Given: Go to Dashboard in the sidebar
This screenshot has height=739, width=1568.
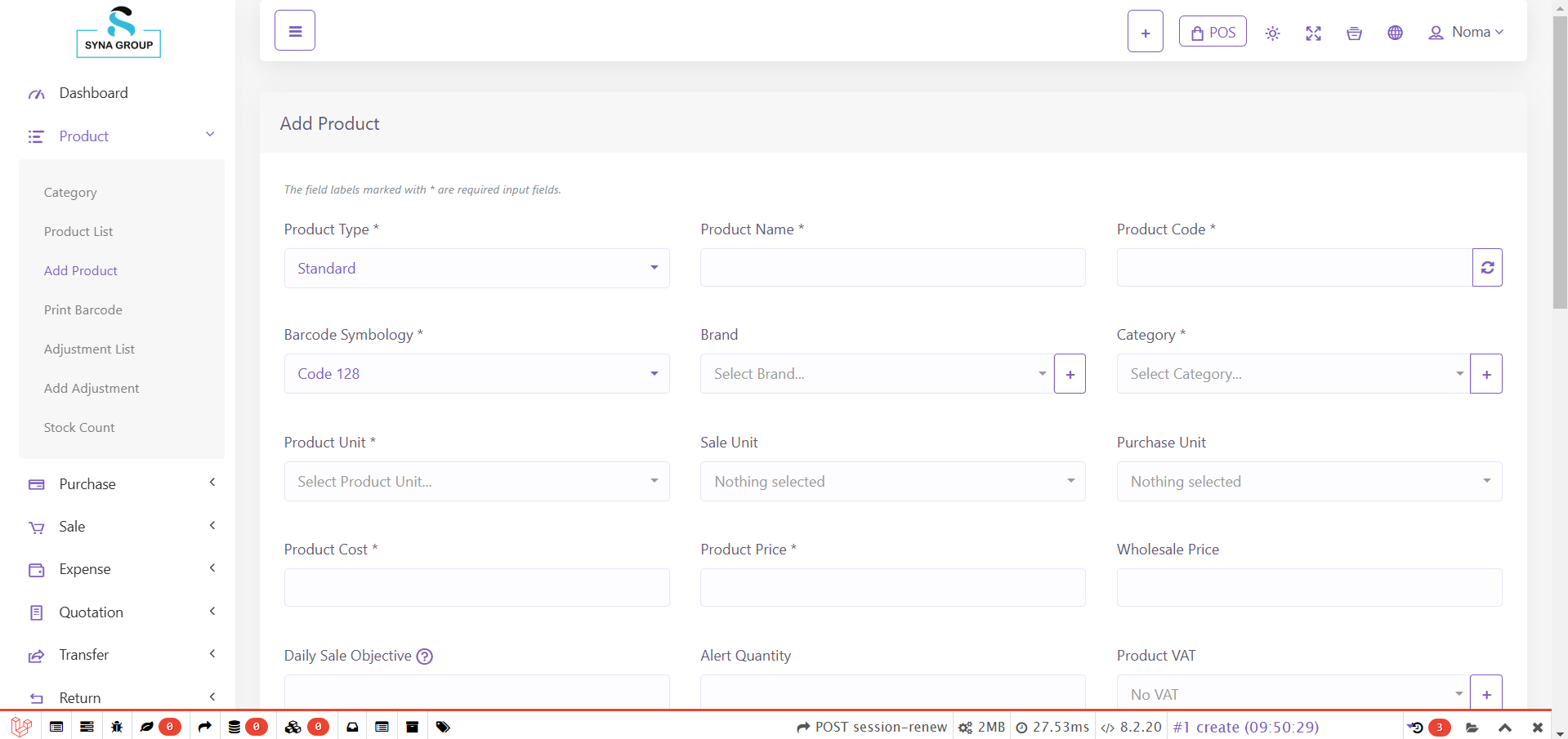Looking at the screenshot, I should (x=92, y=93).
